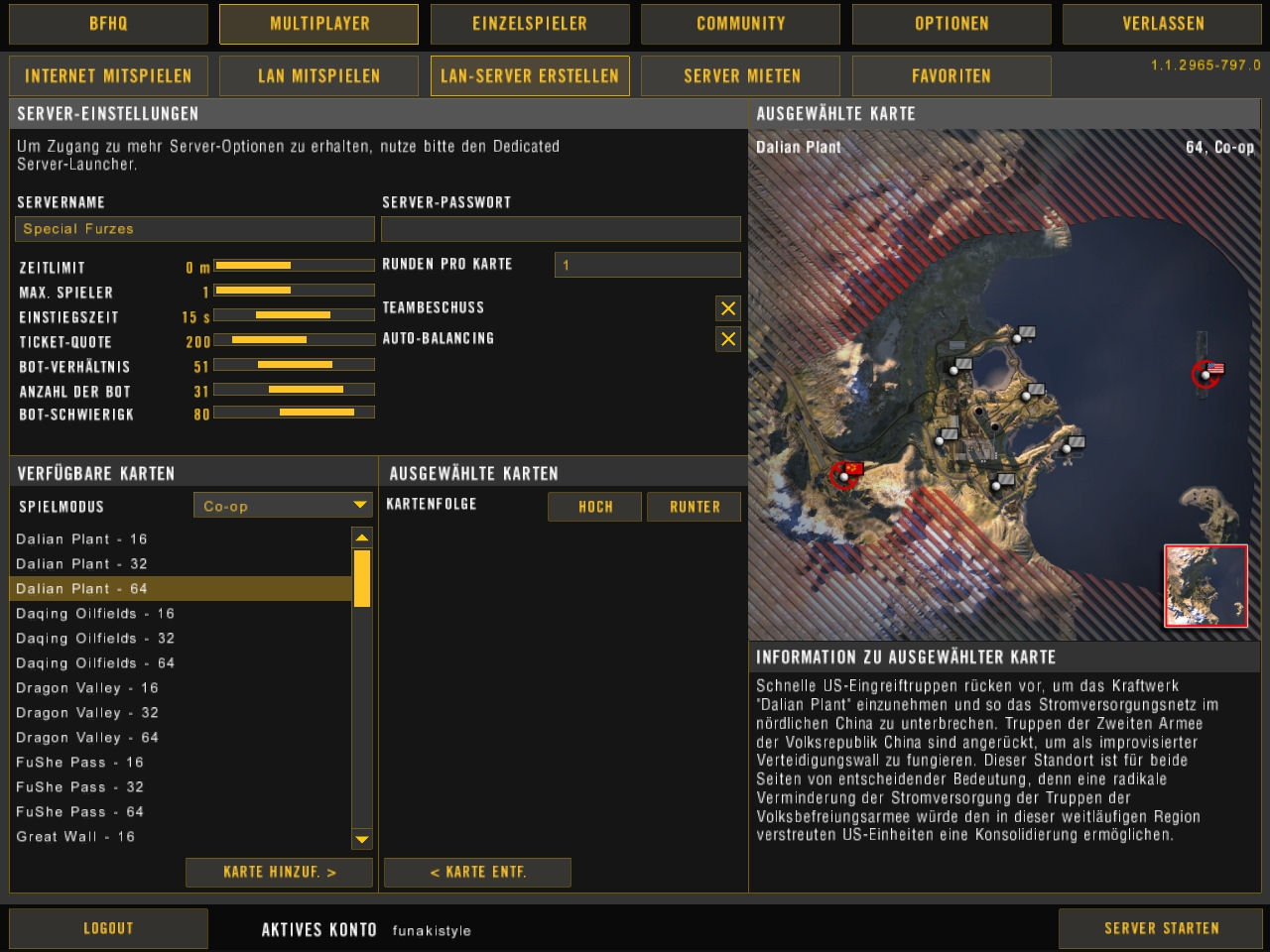Open the Favoriten tab

pos(952,76)
